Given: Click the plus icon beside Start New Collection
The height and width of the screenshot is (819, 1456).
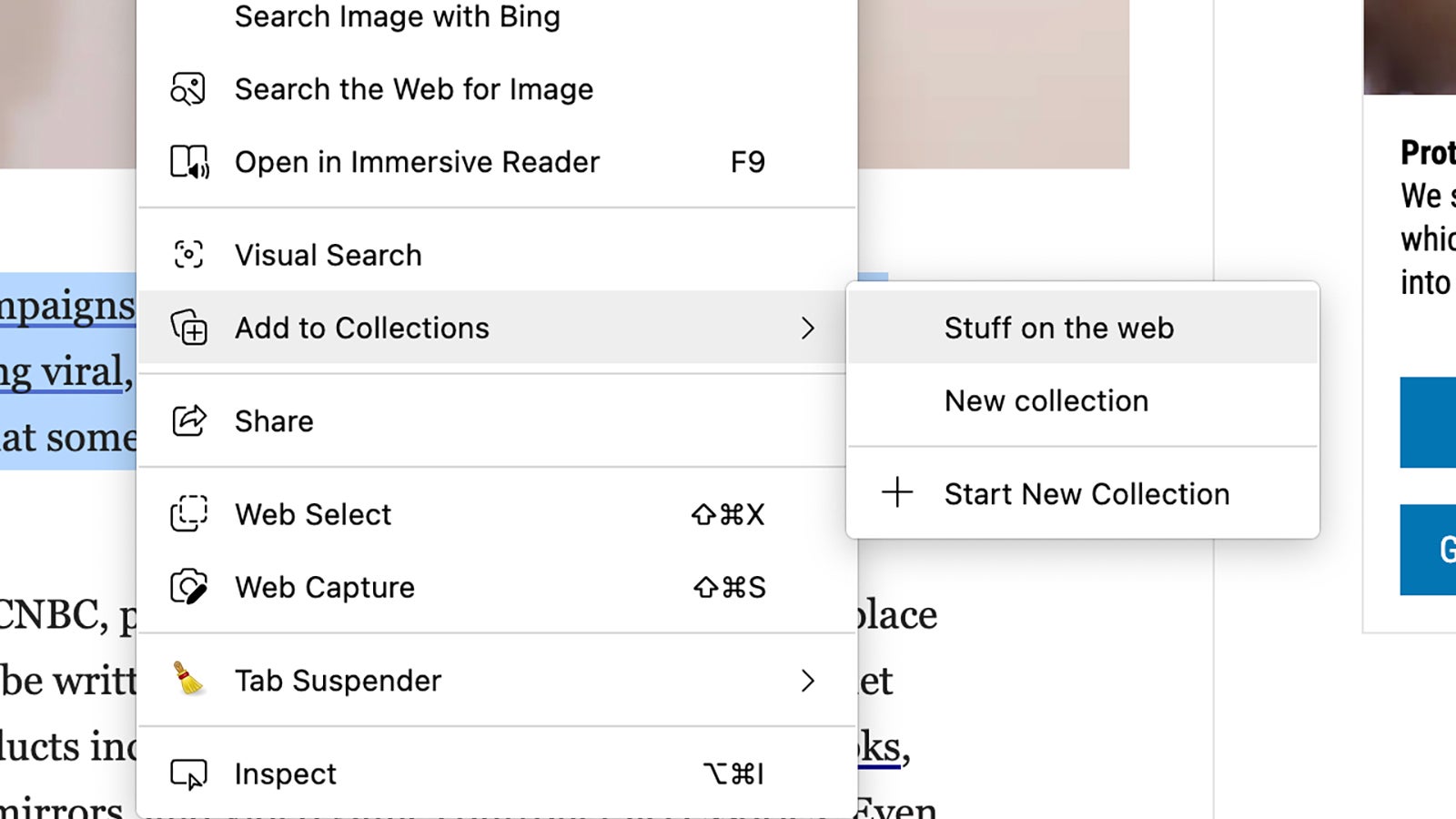Looking at the screenshot, I should pyautogui.click(x=897, y=493).
